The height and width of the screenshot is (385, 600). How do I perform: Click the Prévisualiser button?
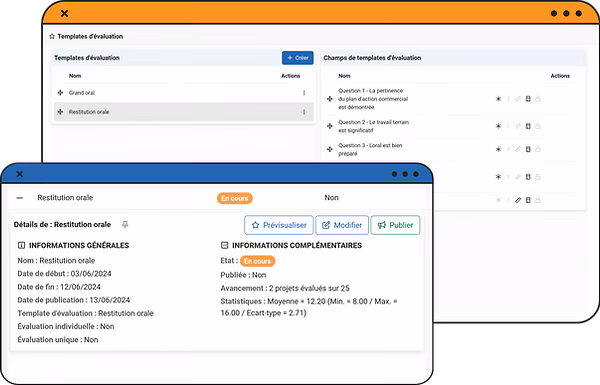pyautogui.click(x=279, y=225)
